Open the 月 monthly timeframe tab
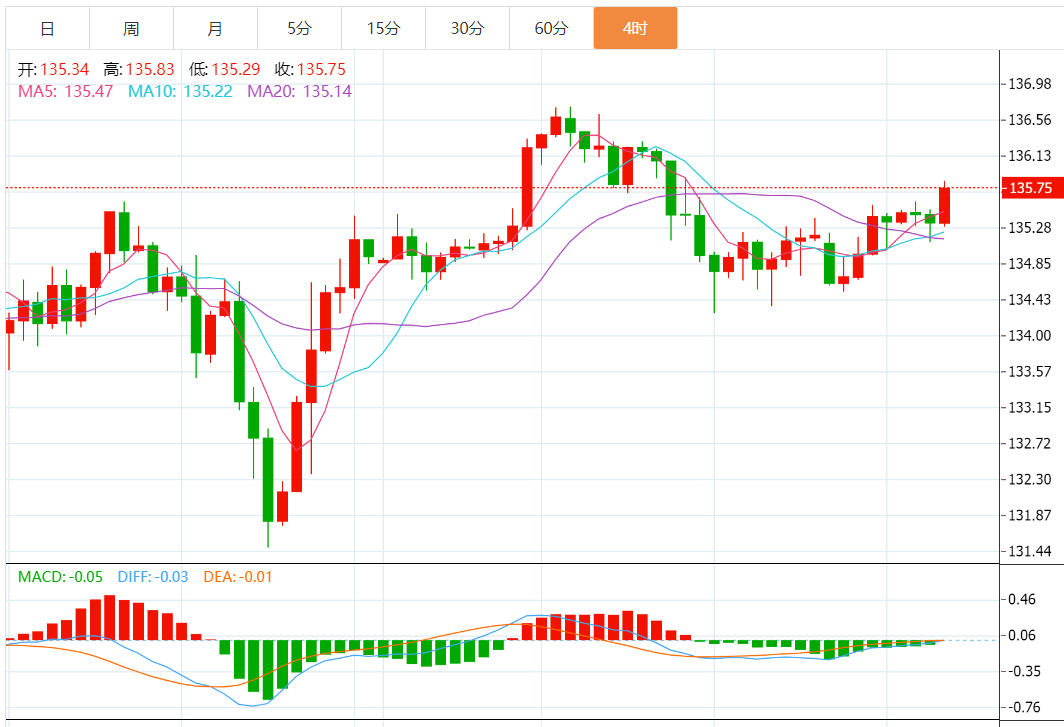 pos(215,28)
